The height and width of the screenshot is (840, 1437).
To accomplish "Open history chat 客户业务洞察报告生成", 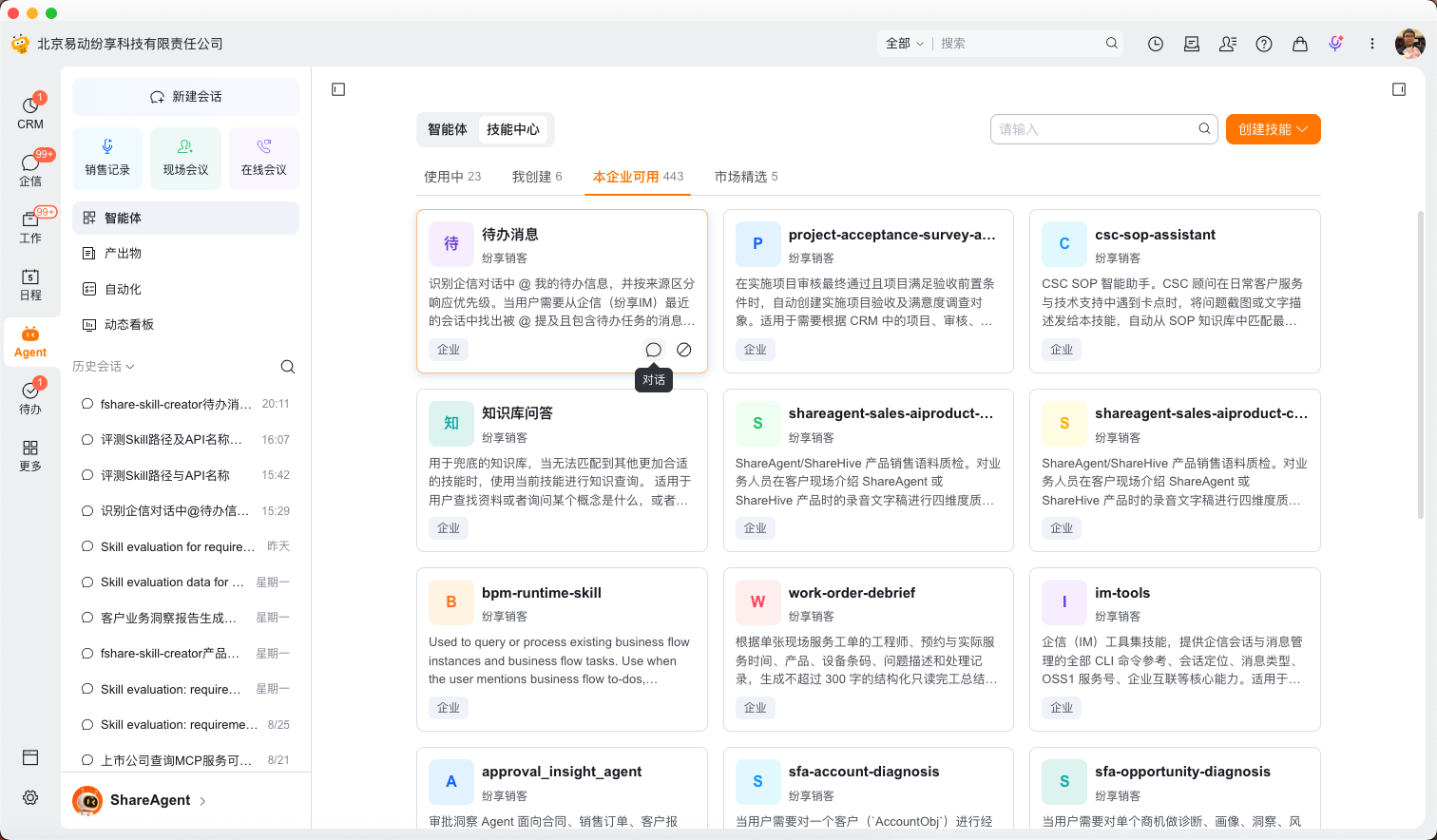I will tap(185, 618).
